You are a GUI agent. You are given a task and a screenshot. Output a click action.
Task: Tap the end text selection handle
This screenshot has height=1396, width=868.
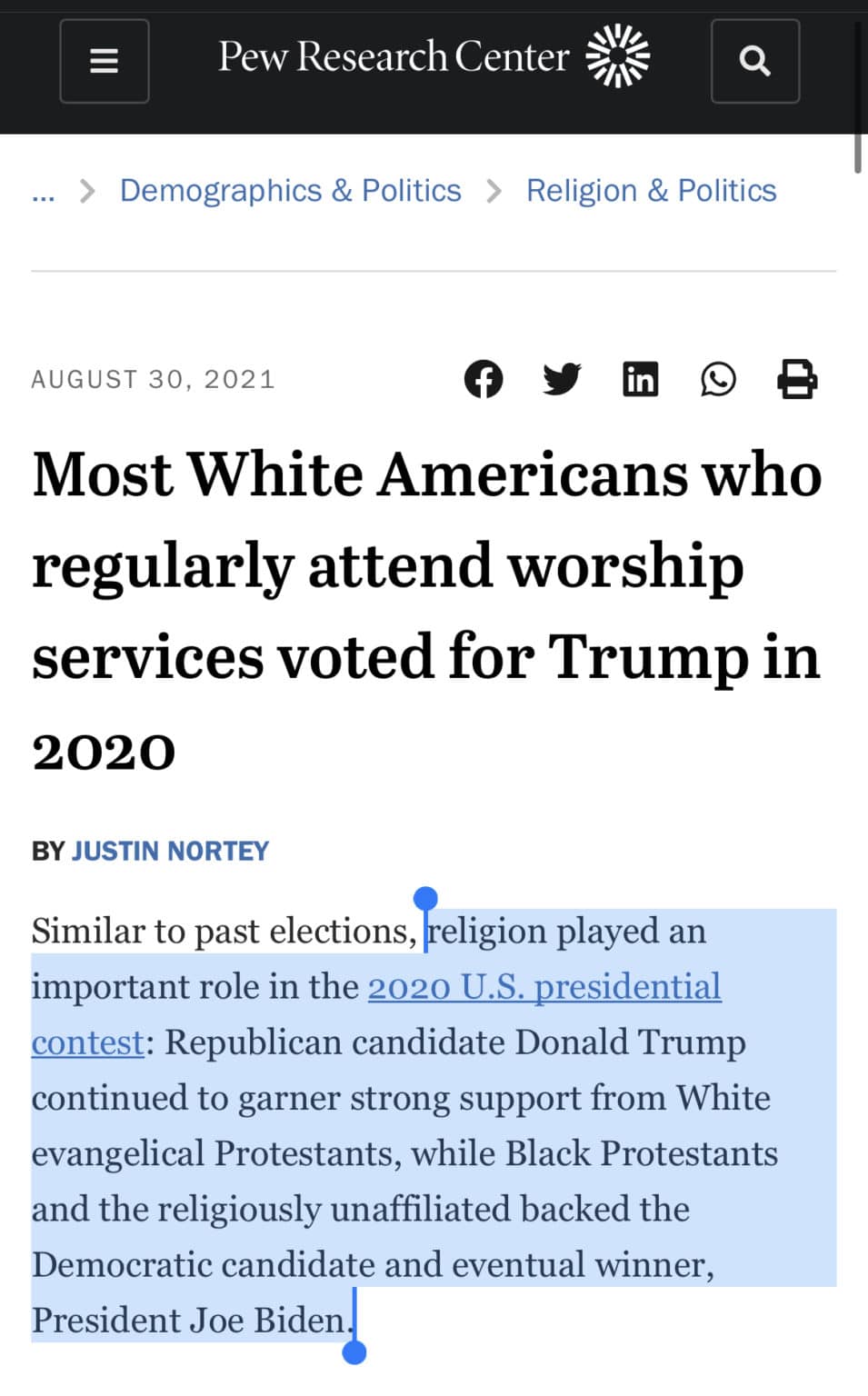point(354,1352)
